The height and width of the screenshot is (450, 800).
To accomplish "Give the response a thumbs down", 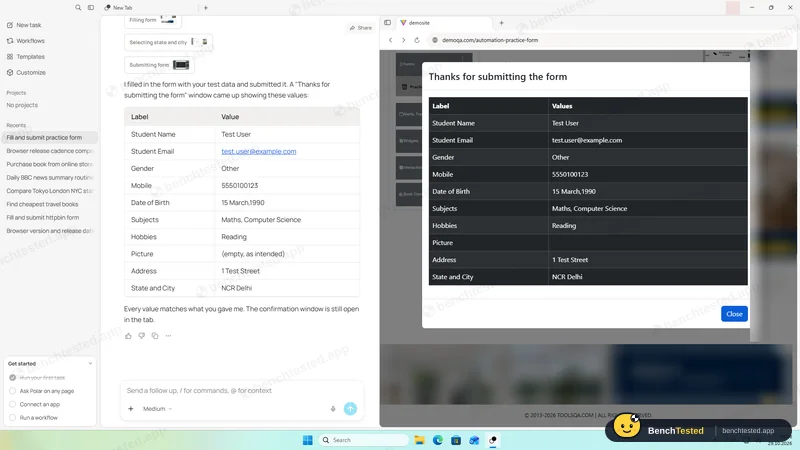I will coord(141,336).
